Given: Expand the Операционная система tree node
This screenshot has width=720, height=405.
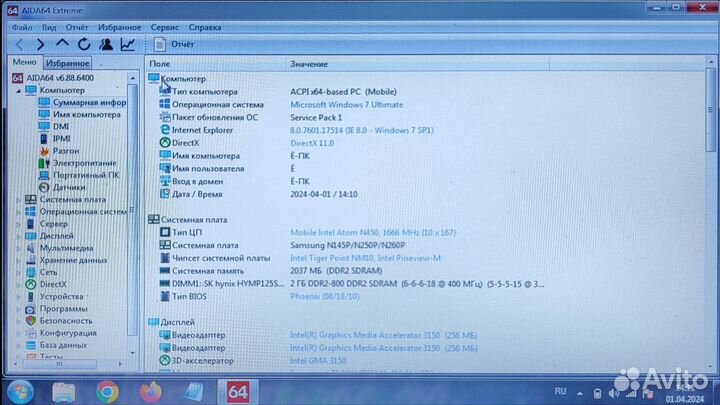Looking at the screenshot, I should (x=18, y=212).
